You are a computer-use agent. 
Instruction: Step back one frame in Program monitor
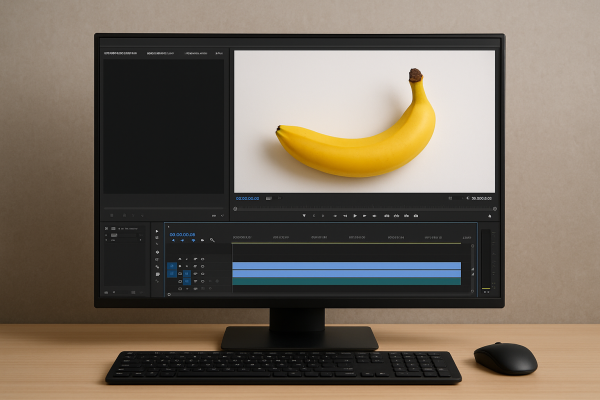345,216
